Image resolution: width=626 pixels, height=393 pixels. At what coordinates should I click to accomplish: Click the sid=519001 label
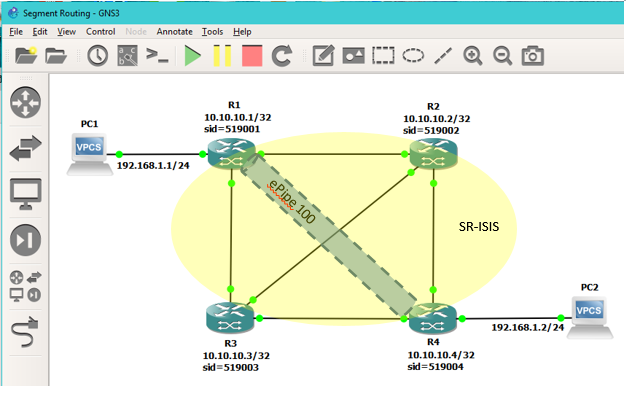232,129
